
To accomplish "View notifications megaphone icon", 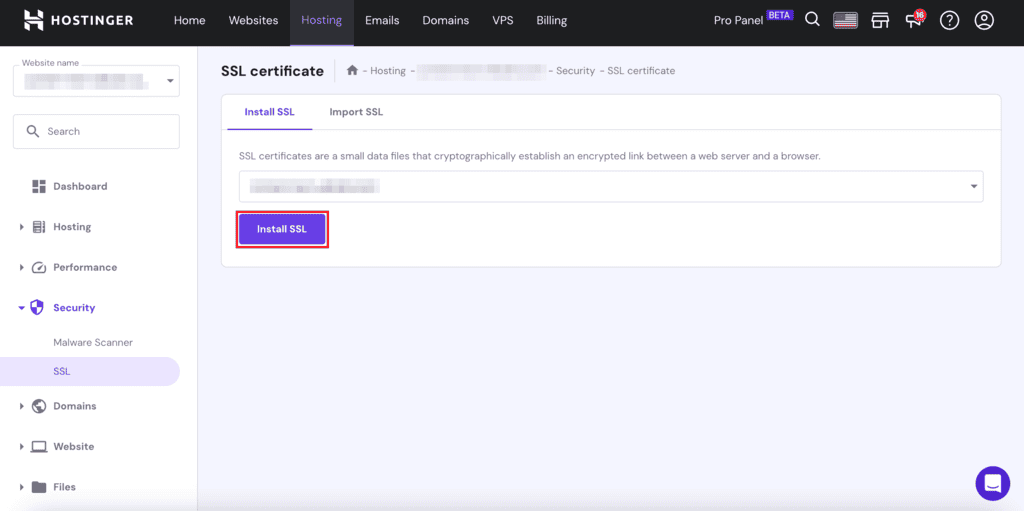I will (914, 20).
